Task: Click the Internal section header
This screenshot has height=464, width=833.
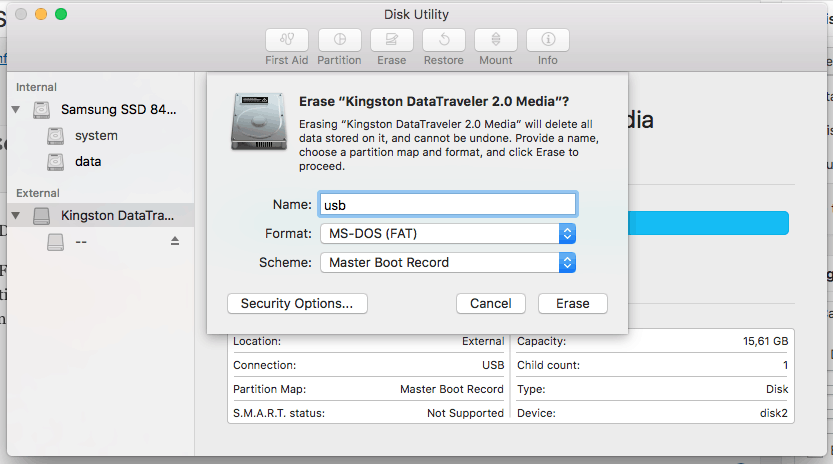Action: point(36,87)
